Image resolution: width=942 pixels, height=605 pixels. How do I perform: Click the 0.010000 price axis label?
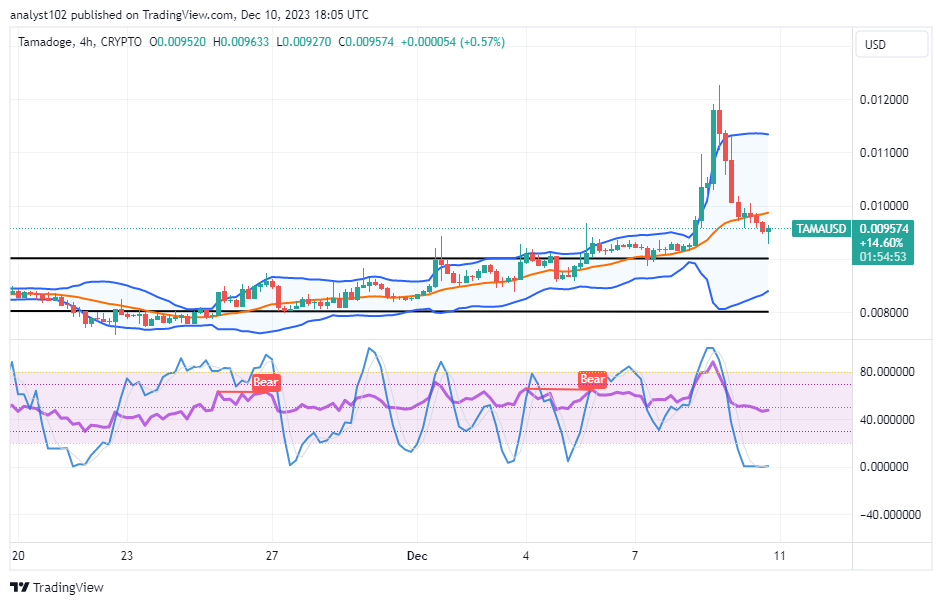(x=884, y=205)
